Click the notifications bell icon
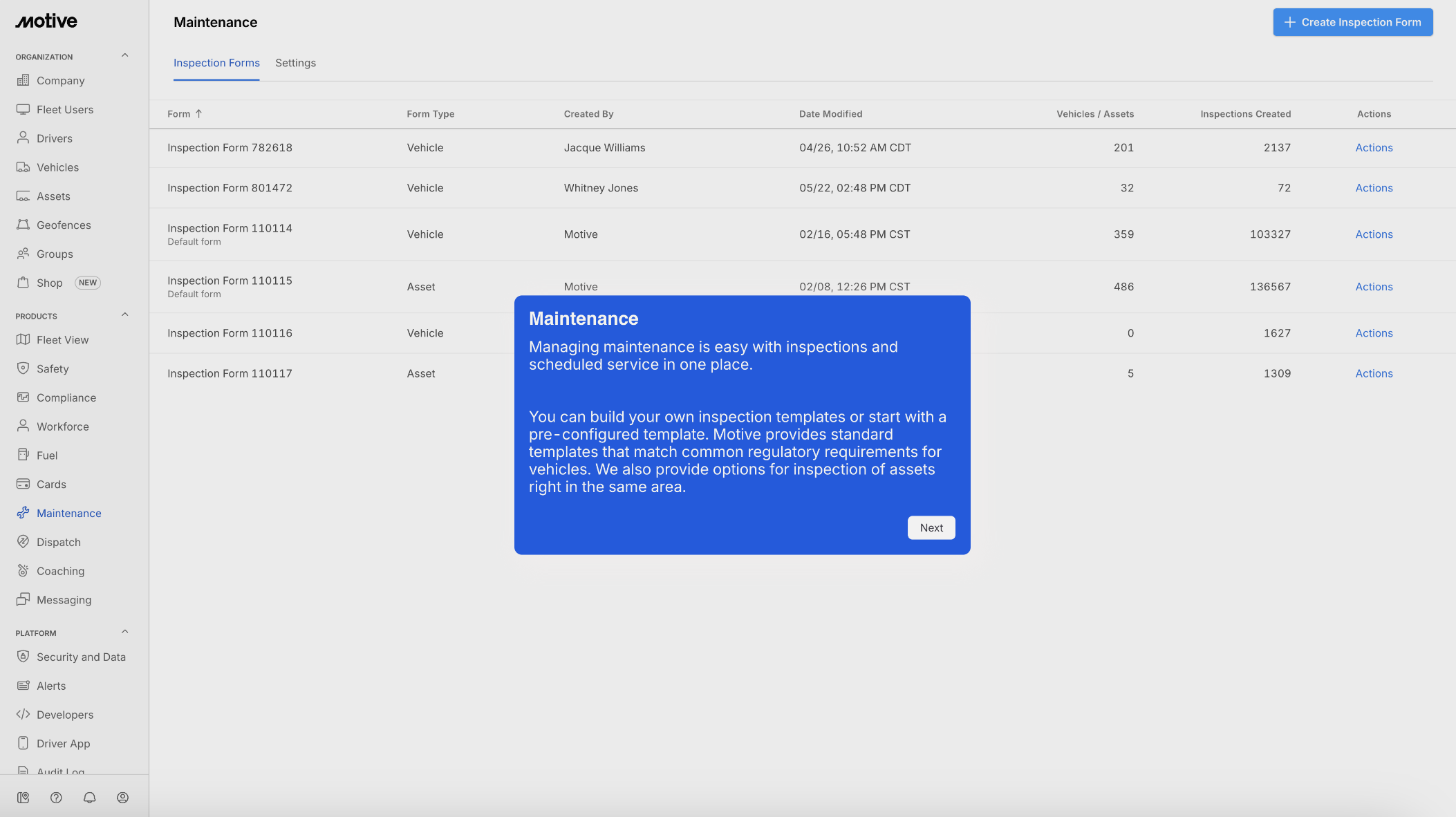 [89, 798]
